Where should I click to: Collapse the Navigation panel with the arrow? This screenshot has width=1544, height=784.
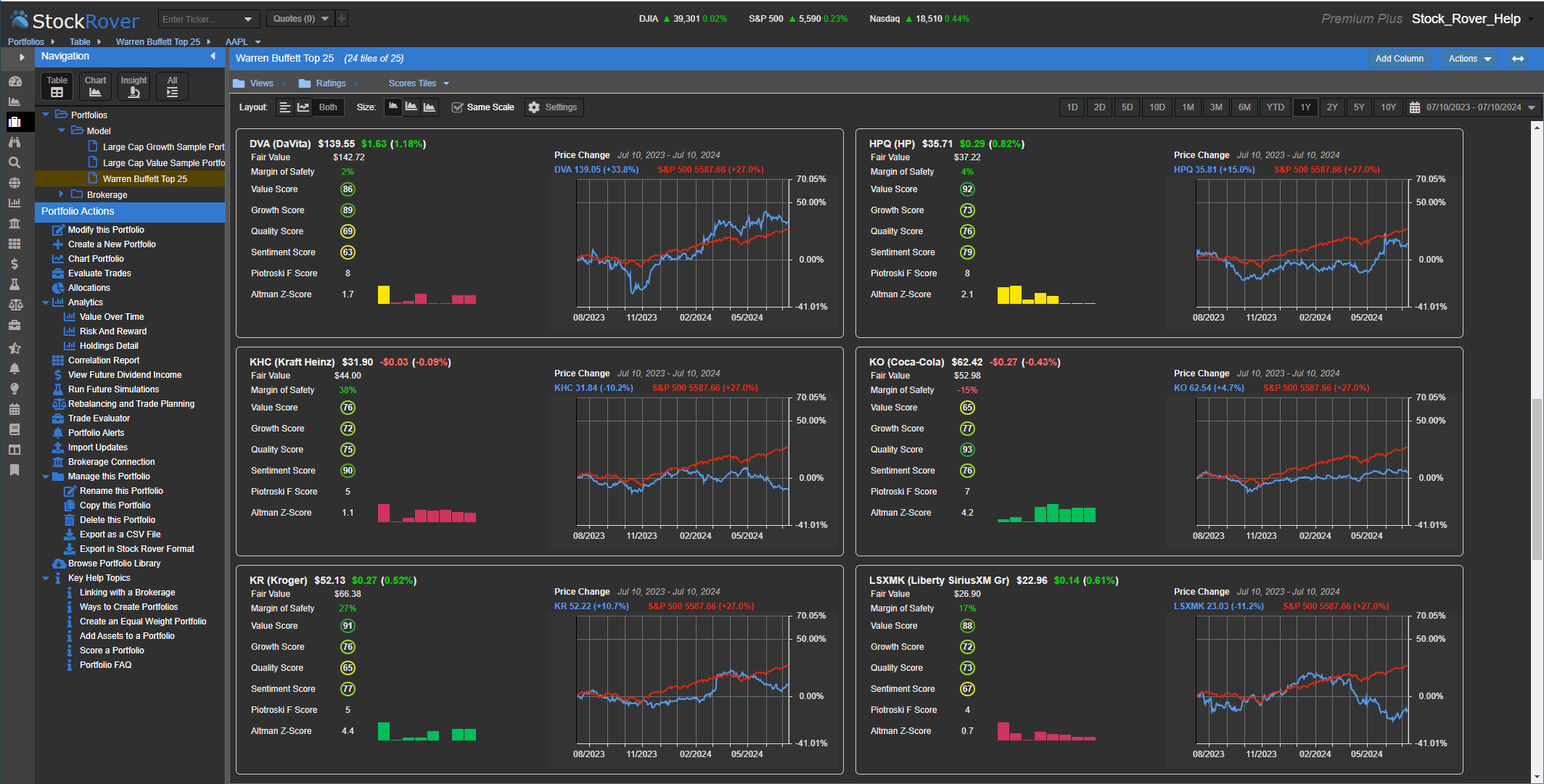coord(213,56)
